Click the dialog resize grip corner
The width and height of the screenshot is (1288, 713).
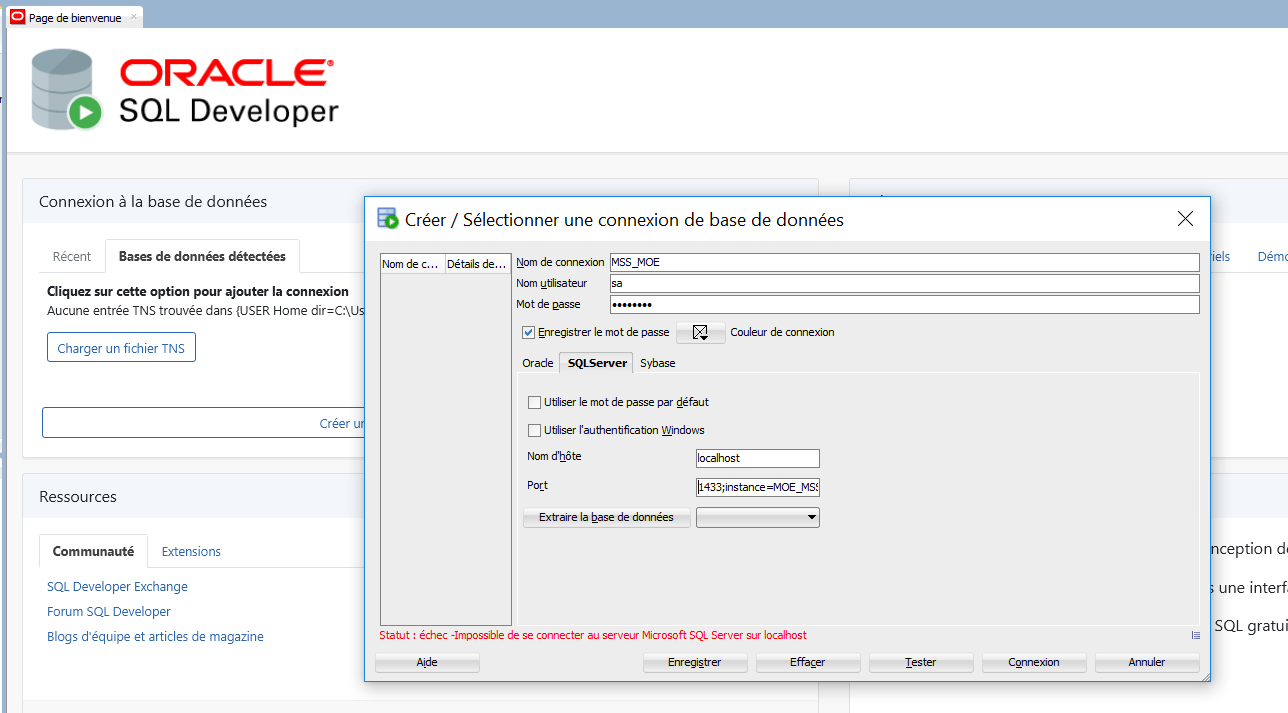[1205, 677]
